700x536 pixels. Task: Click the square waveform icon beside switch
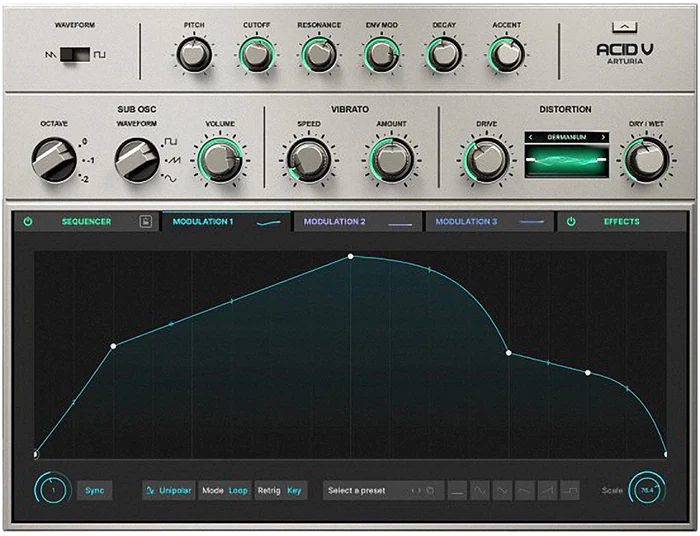100,54
